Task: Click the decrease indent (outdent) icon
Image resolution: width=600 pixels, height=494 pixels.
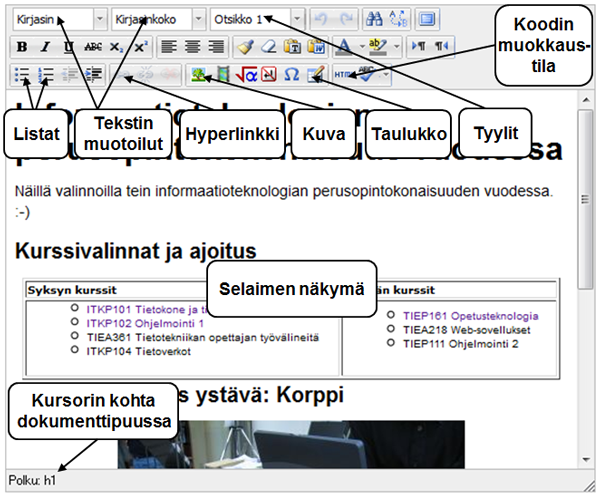Action: click(x=70, y=75)
